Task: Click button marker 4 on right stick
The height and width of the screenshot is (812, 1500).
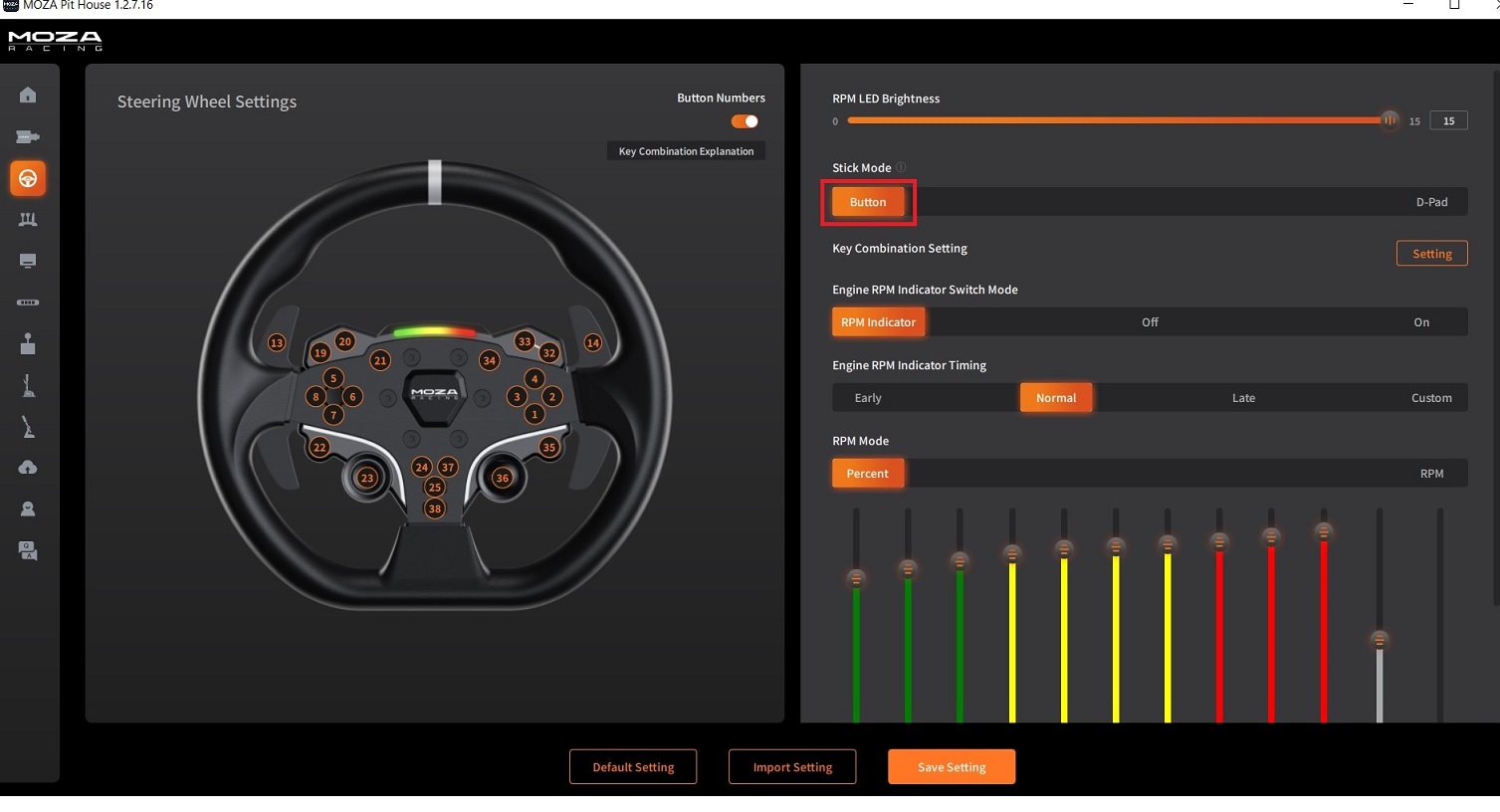Action: click(535, 378)
